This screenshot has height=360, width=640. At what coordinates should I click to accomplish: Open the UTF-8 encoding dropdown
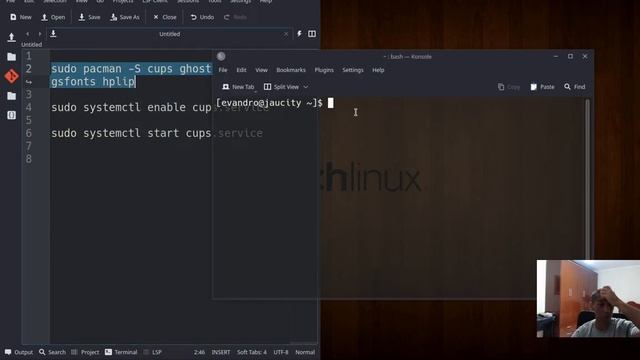coord(281,352)
